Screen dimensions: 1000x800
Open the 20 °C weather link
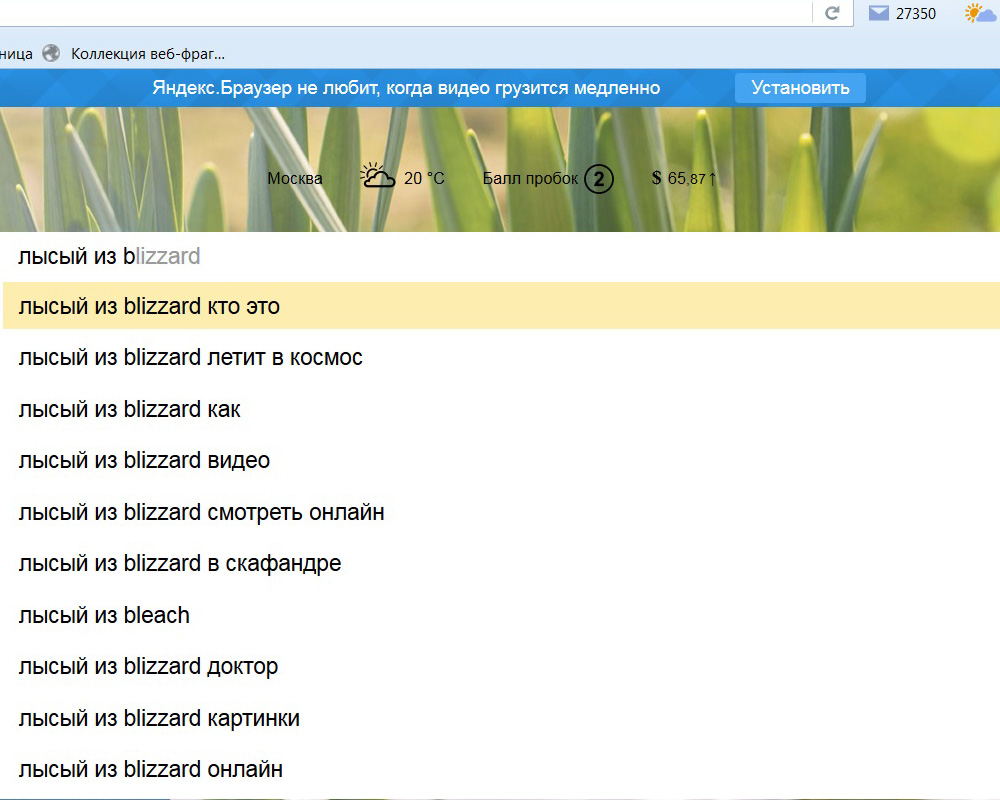pos(424,179)
